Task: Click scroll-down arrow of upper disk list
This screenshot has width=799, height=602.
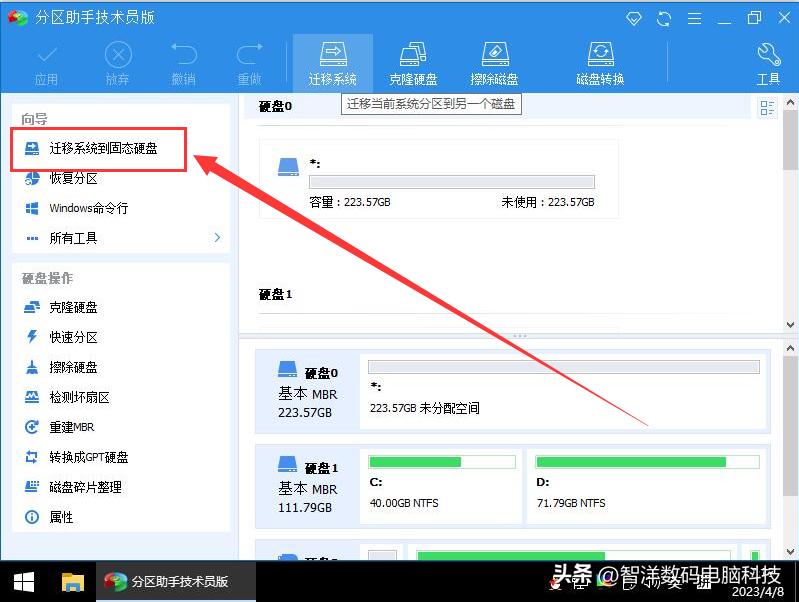Action: 790,325
